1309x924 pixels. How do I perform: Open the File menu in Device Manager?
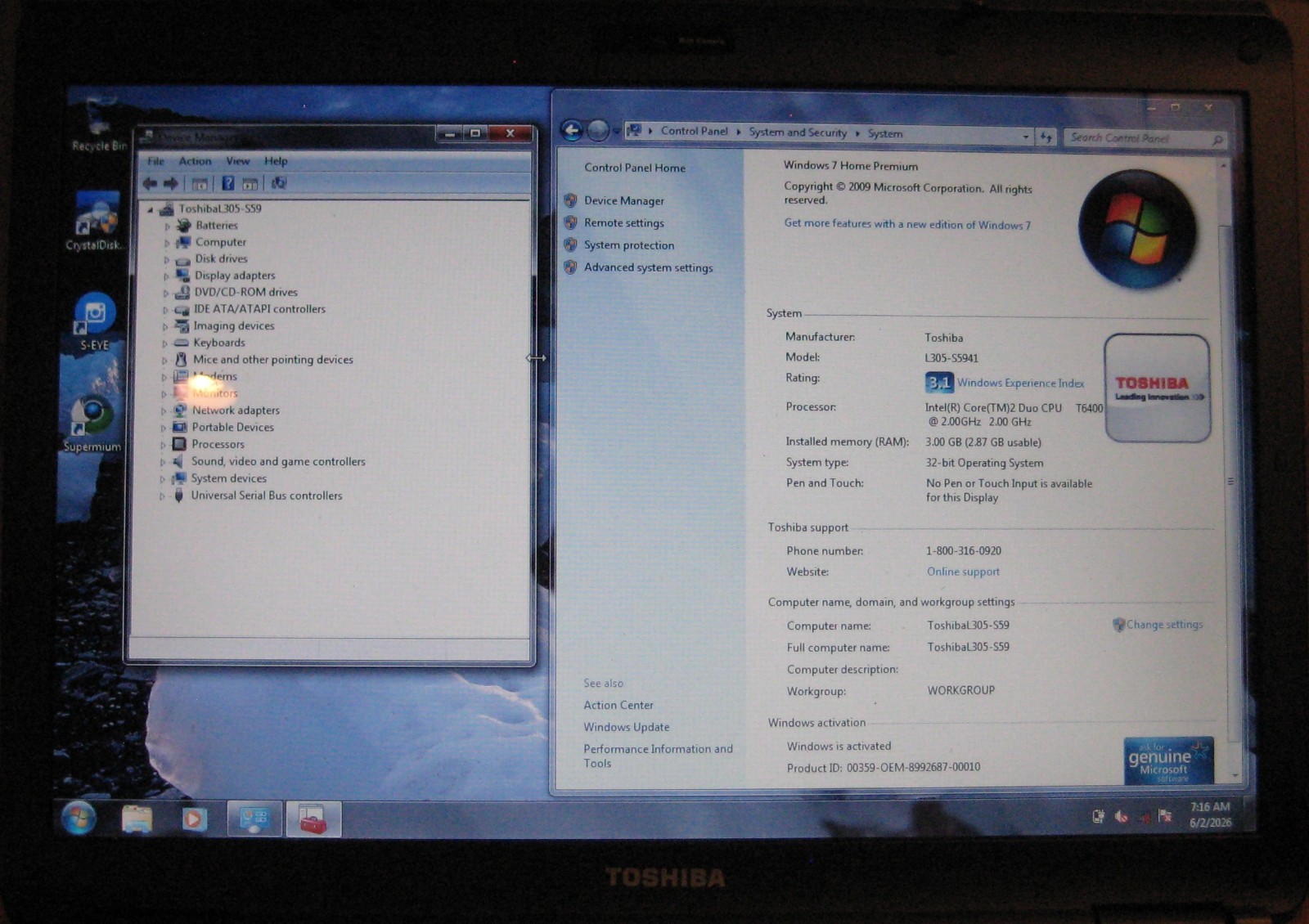point(155,161)
